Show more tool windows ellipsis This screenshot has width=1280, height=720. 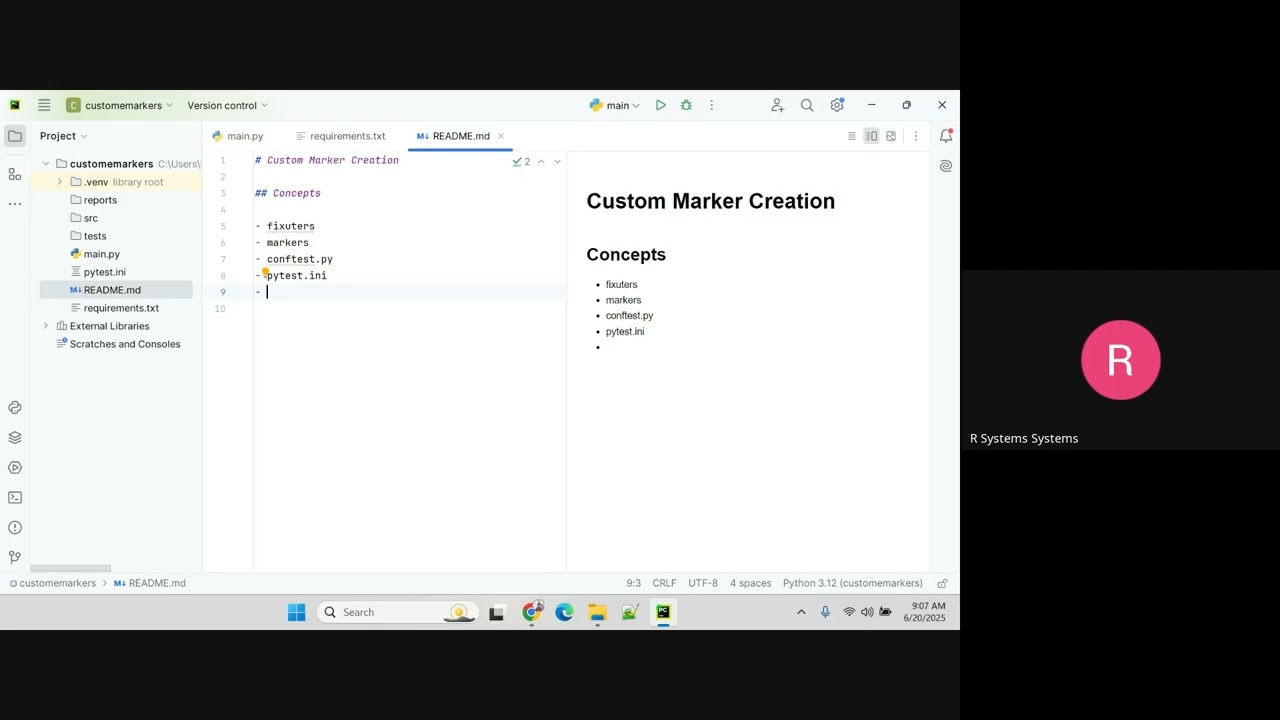coord(15,204)
